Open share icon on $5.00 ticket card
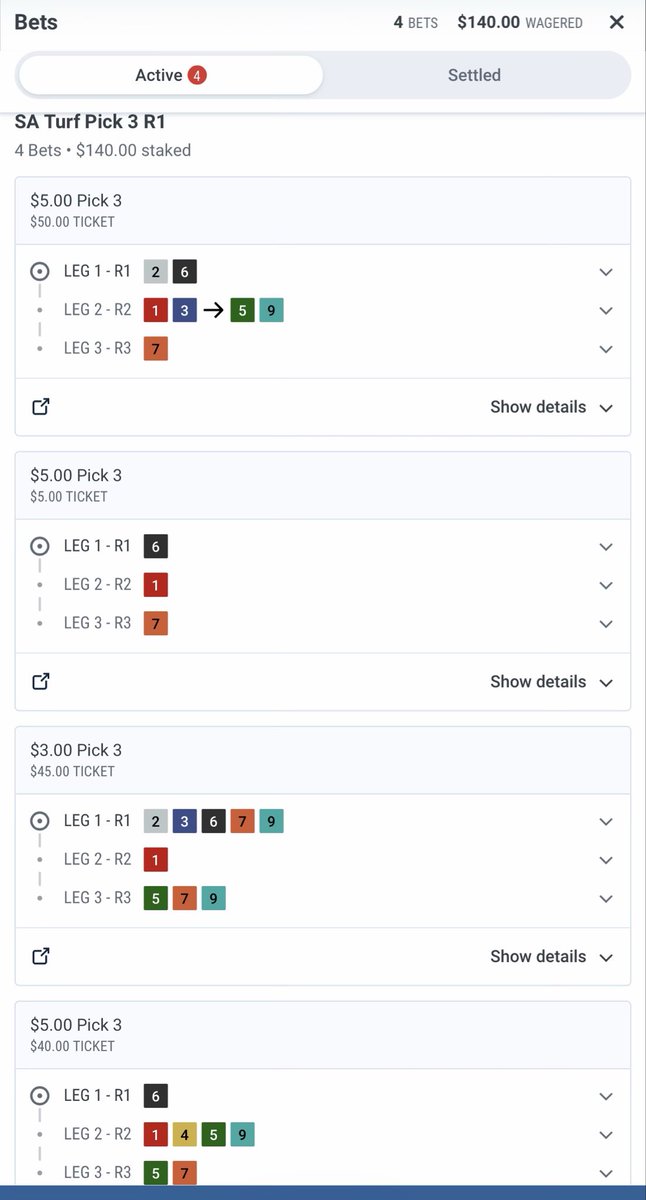Image resolution: width=646 pixels, height=1200 pixels. coord(41,681)
